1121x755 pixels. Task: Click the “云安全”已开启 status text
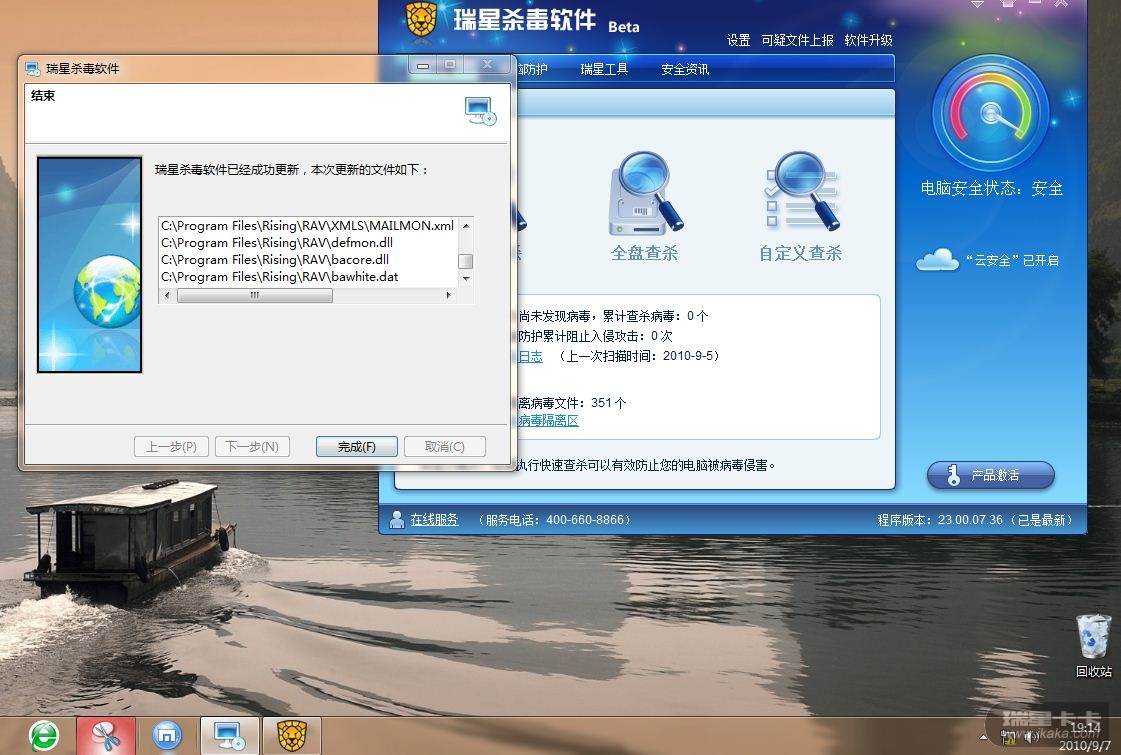[1012, 260]
